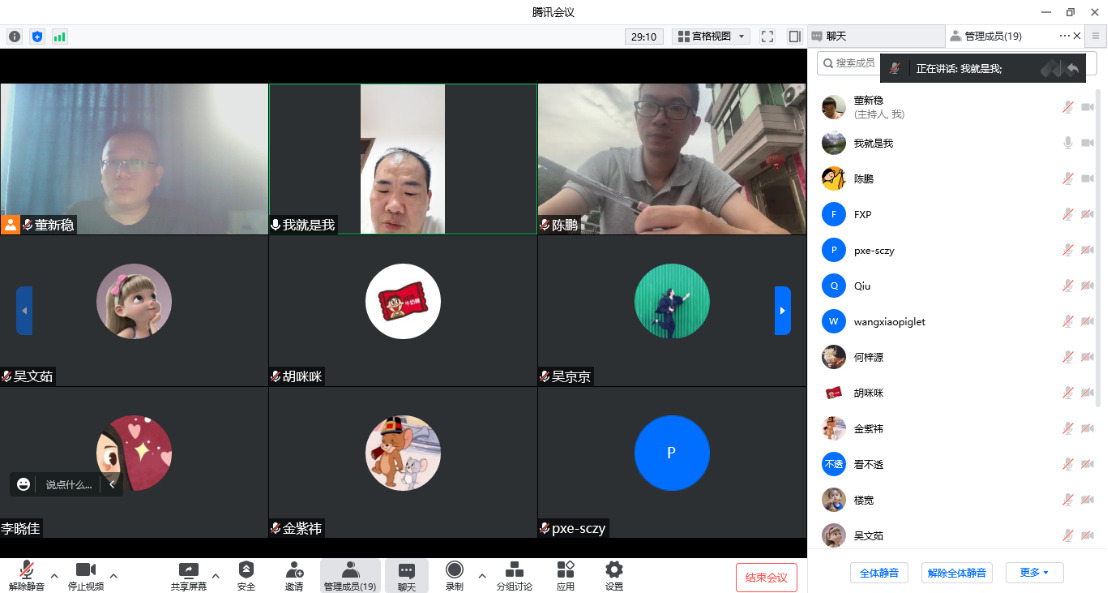The height and width of the screenshot is (593, 1108).
Task: Click the 解除静音 microphone icon
Action: click(x=26, y=570)
